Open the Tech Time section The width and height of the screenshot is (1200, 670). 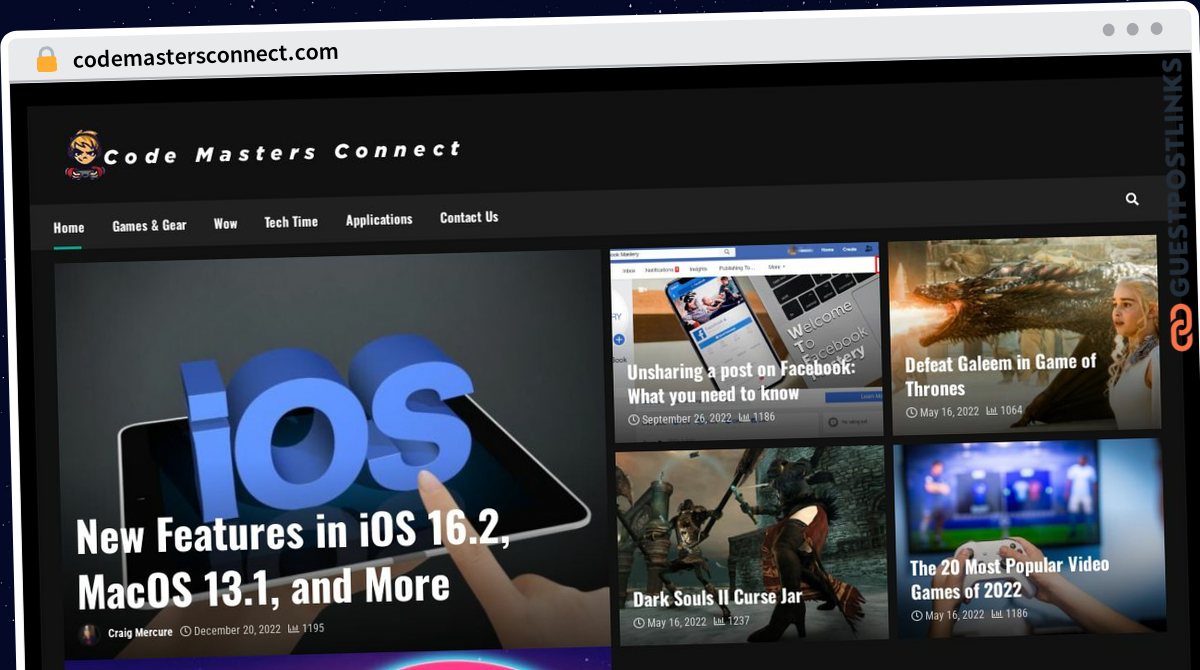(291, 222)
